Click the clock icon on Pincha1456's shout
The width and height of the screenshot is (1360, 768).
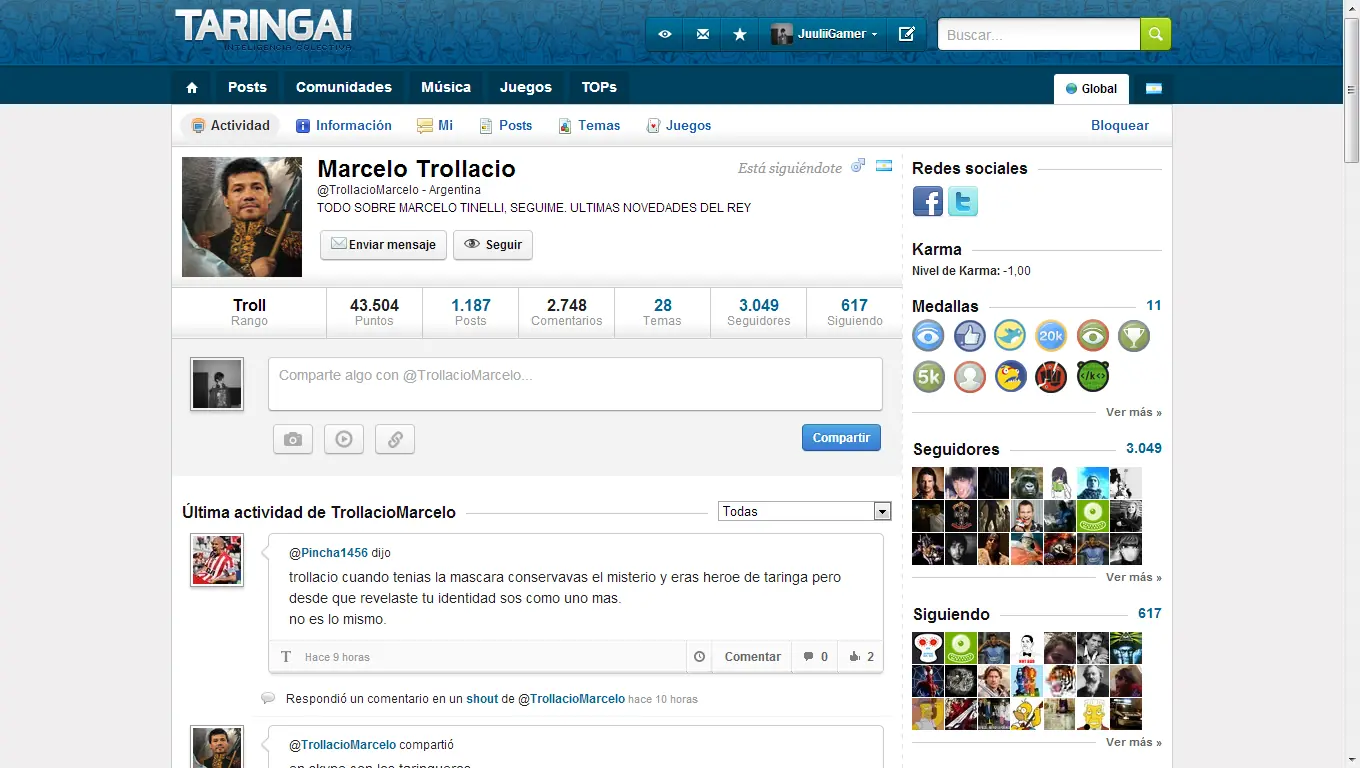pyautogui.click(x=699, y=657)
